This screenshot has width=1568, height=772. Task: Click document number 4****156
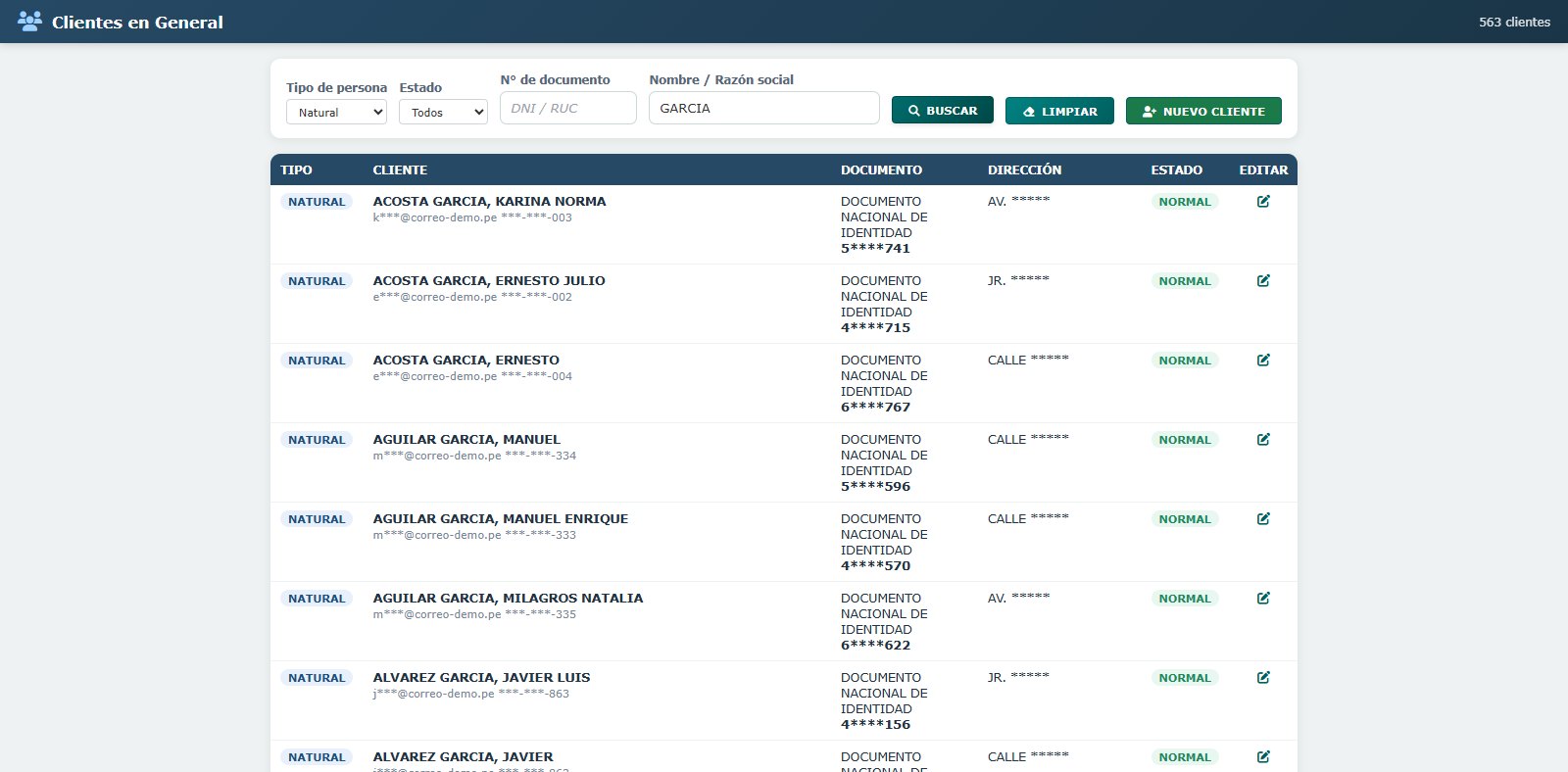point(875,724)
